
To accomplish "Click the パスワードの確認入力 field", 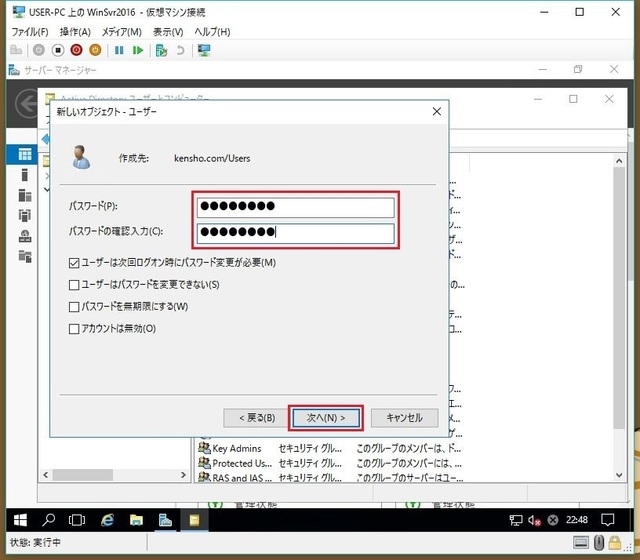I will (296, 234).
